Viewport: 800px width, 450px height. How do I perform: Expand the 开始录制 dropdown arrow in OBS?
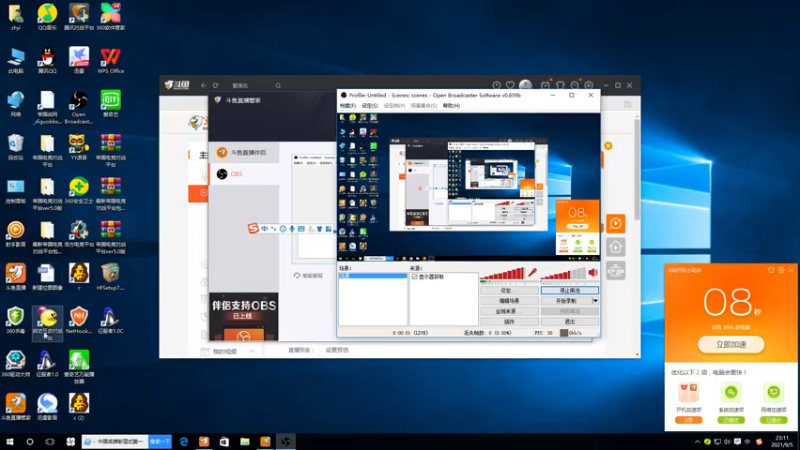pyautogui.click(x=595, y=301)
